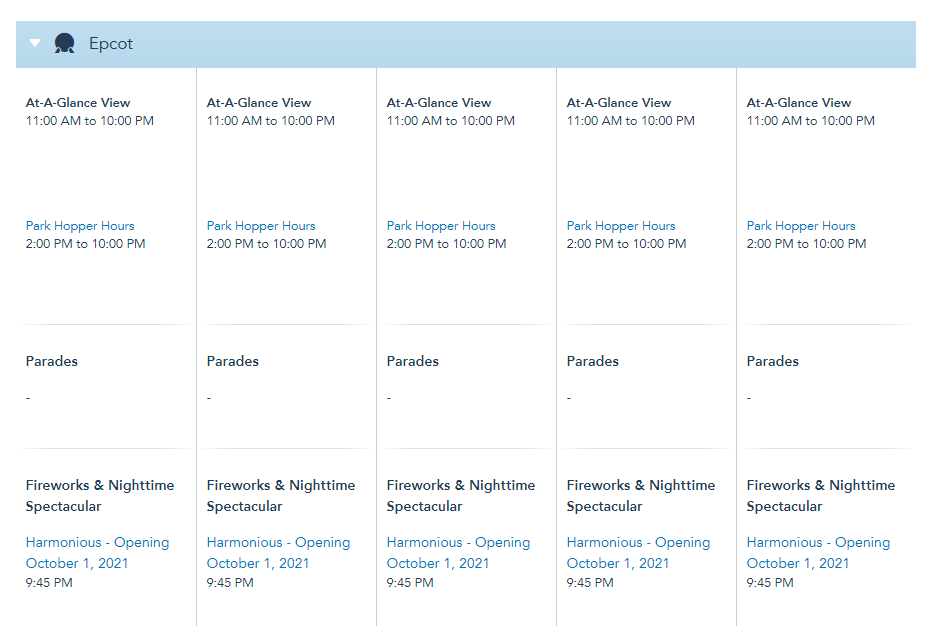Open Harmonious Opening link in third column
Screen dimensions: 932x626
pos(458,552)
